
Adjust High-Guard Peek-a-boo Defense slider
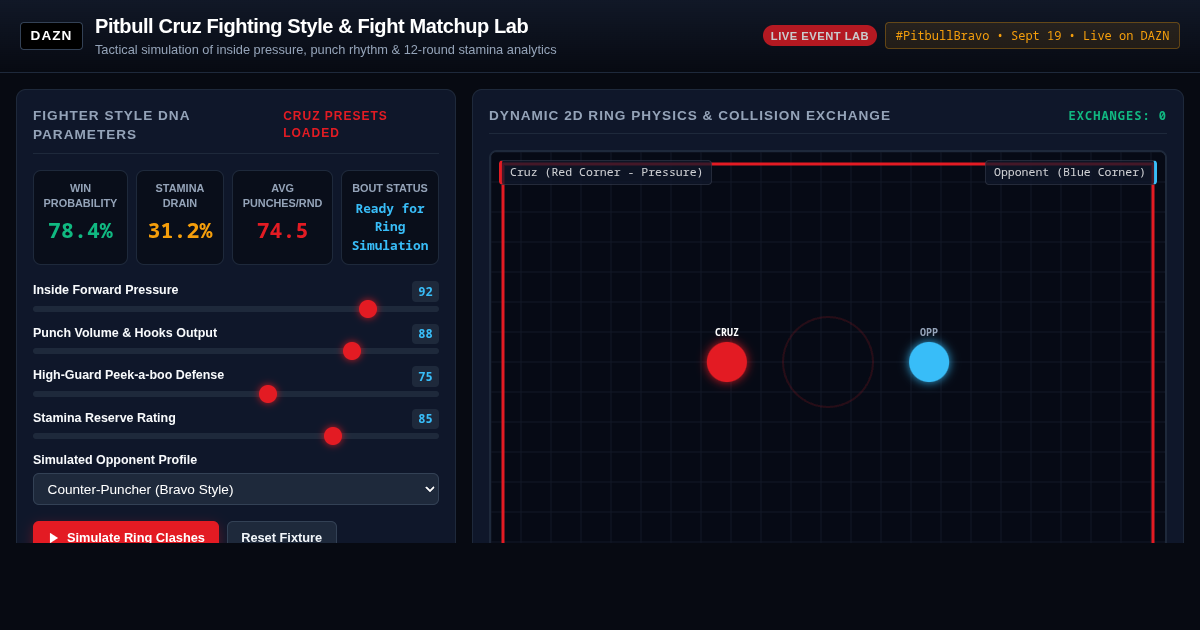(236, 394)
